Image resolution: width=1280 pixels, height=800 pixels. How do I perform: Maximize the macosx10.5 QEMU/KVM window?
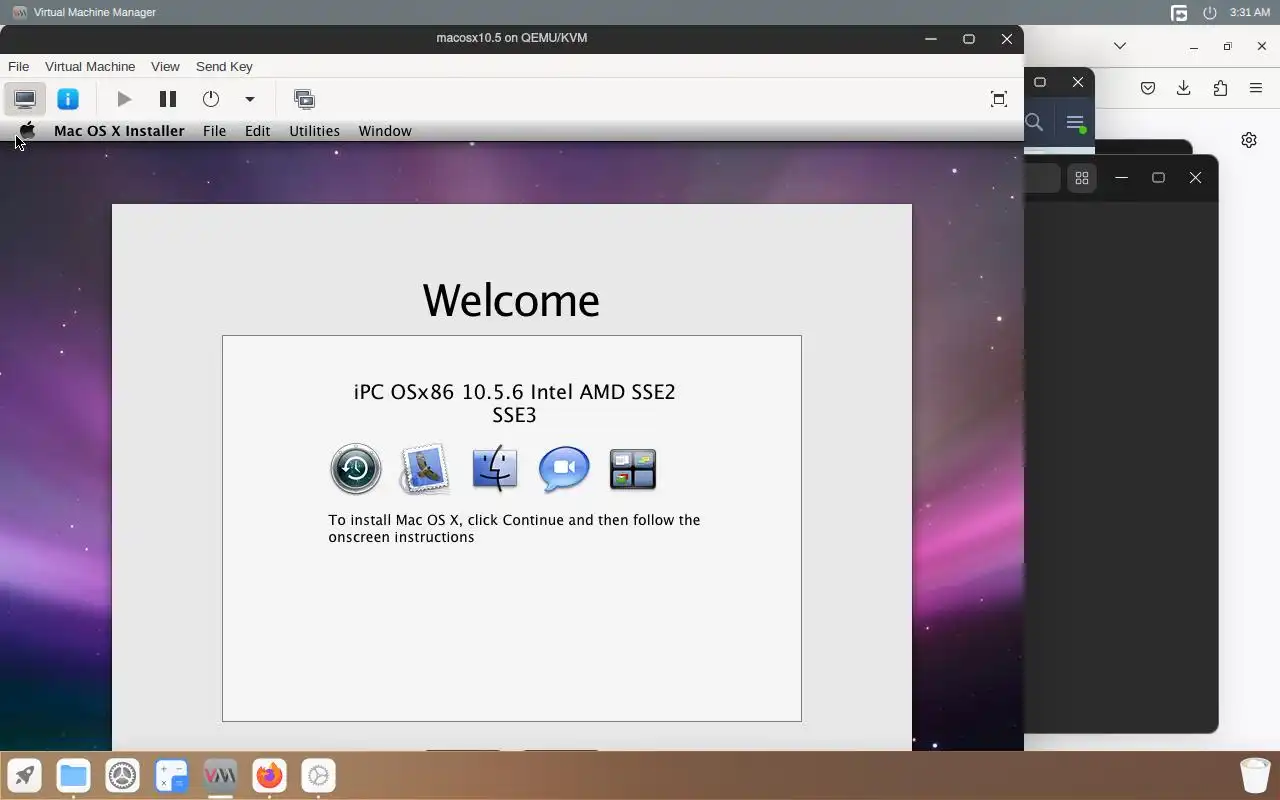pyautogui.click(x=968, y=38)
